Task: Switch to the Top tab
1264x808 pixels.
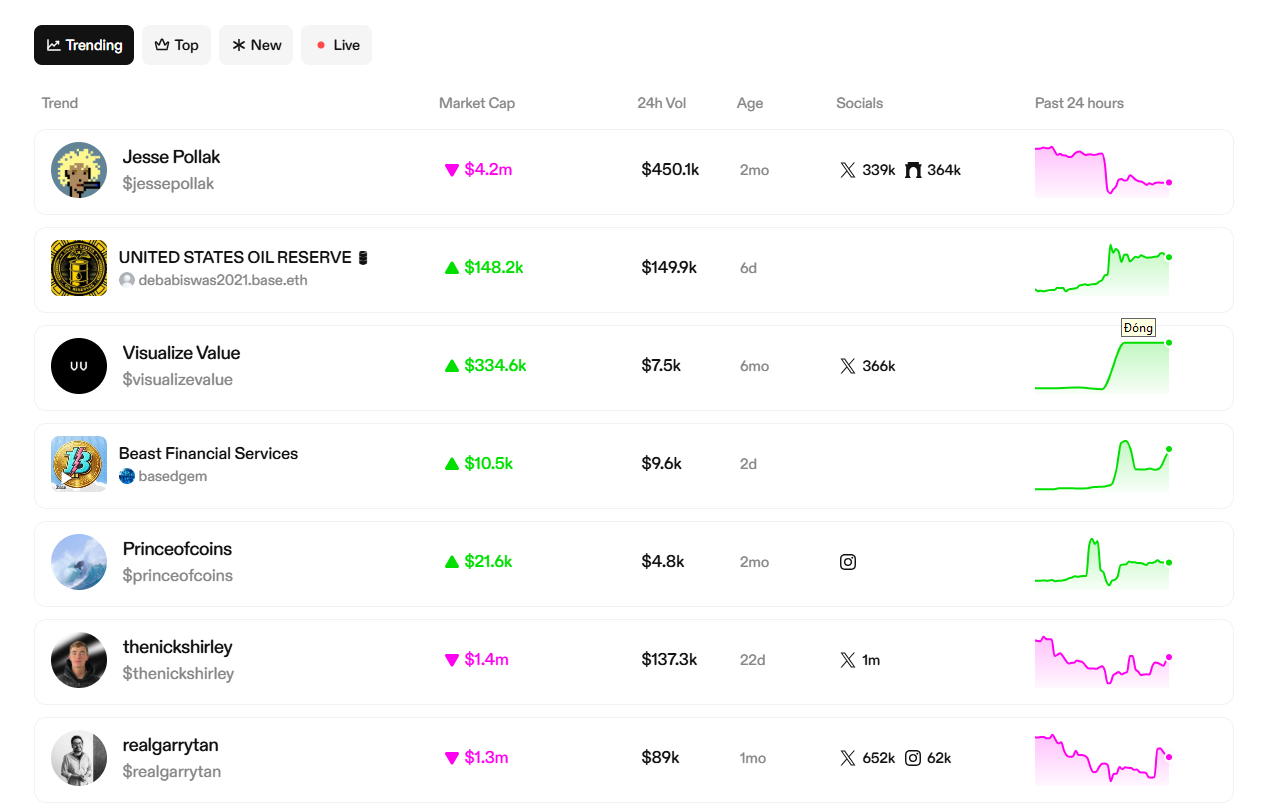Action: pos(176,44)
